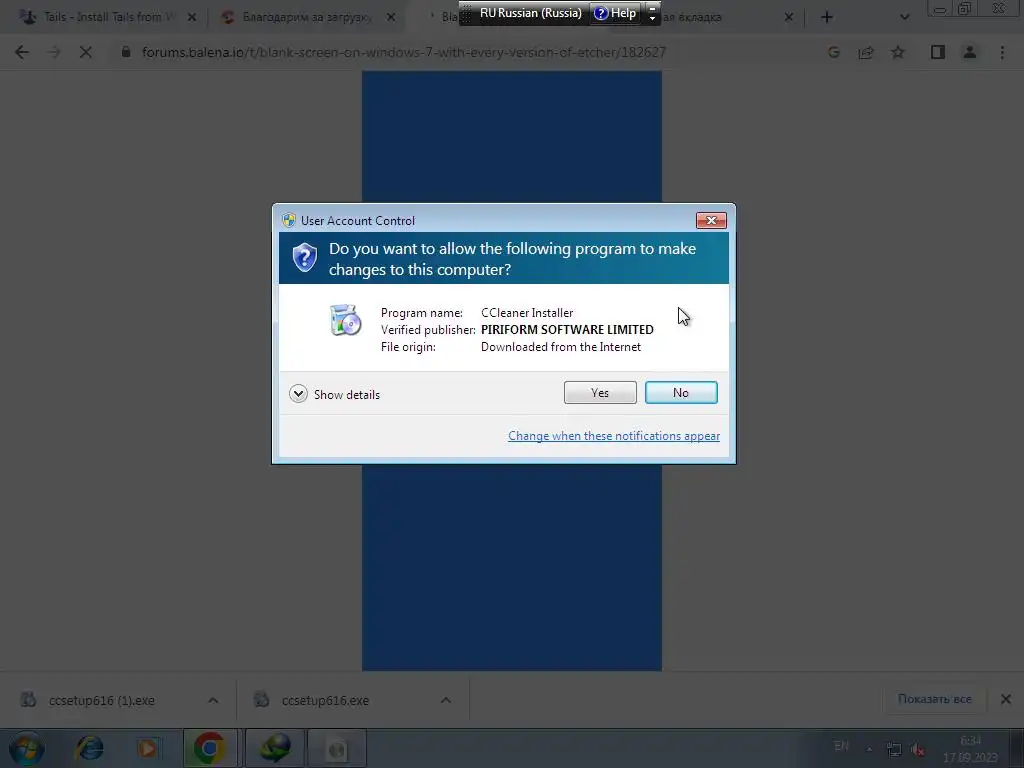The width and height of the screenshot is (1024, 768).
Task: Expand options for ccsetup616 (1).exe download
Action: pyautogui.click(x=213, y=700)
